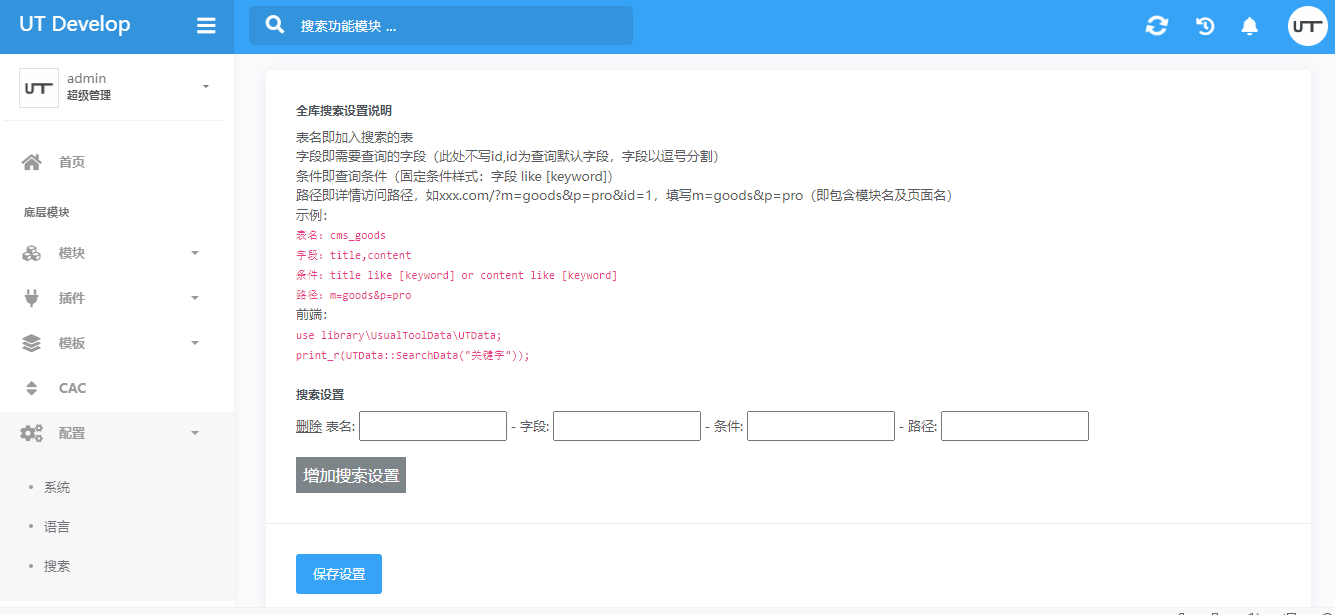
Task: Select 语言 in the config submenu
Action: click(57, 527)
